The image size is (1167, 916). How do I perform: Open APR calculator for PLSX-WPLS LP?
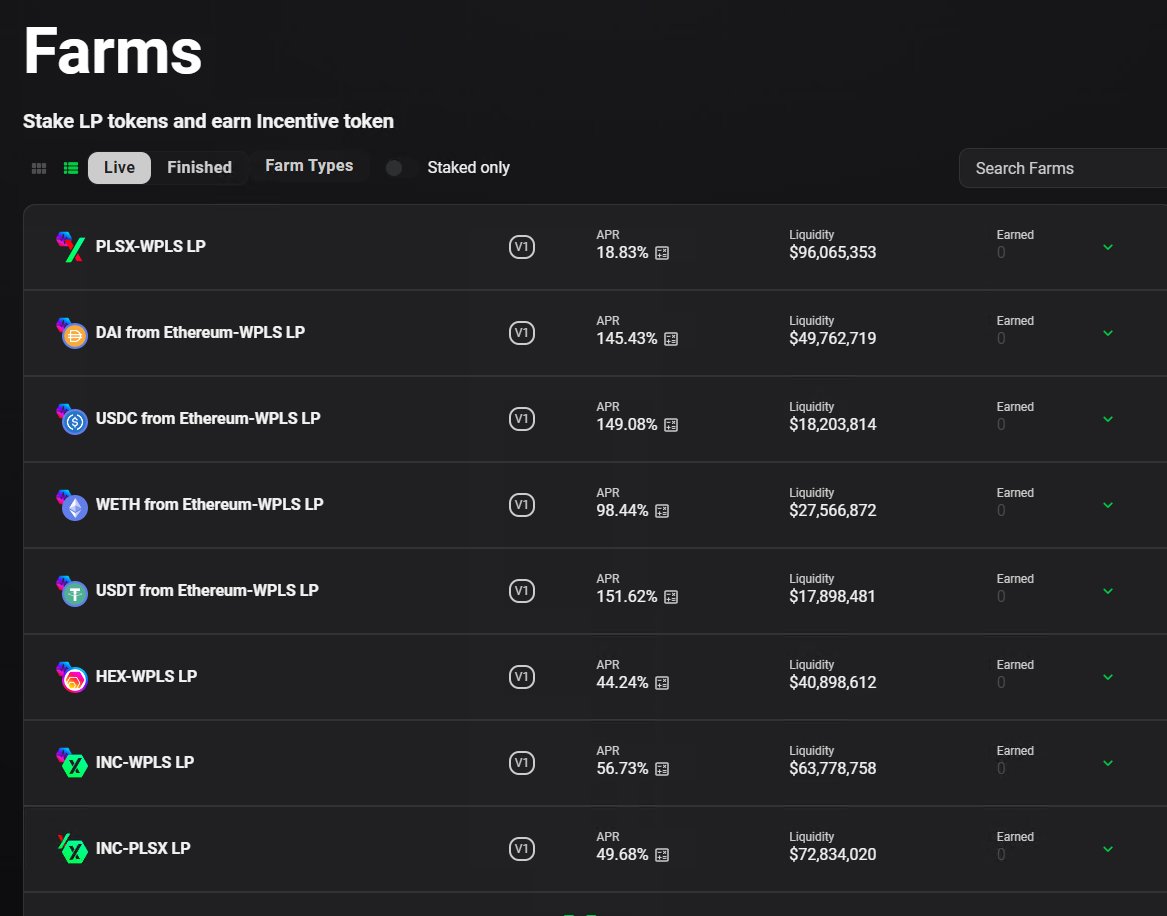(x=662, y=253)
